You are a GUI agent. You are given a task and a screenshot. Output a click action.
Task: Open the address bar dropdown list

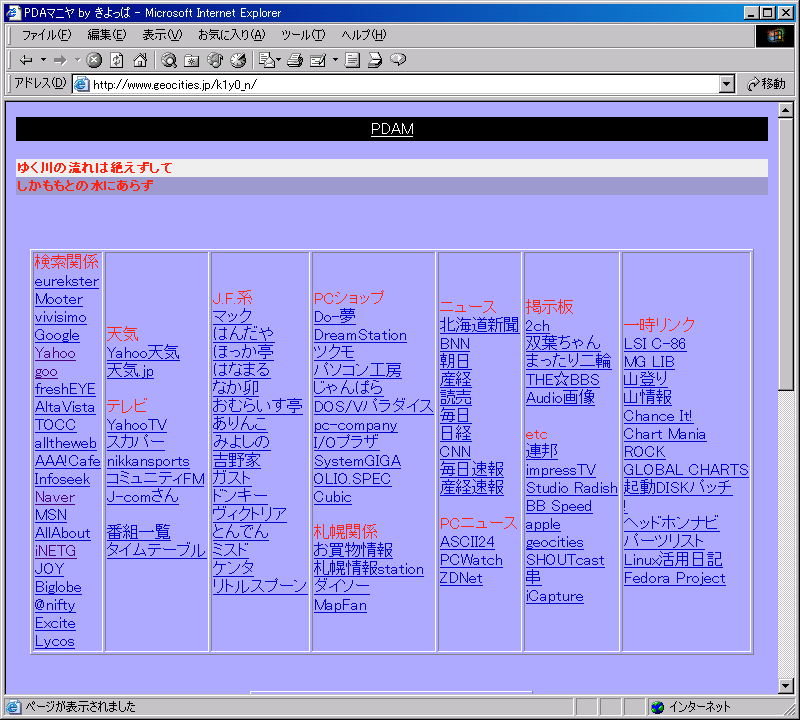tap(727, 84)
